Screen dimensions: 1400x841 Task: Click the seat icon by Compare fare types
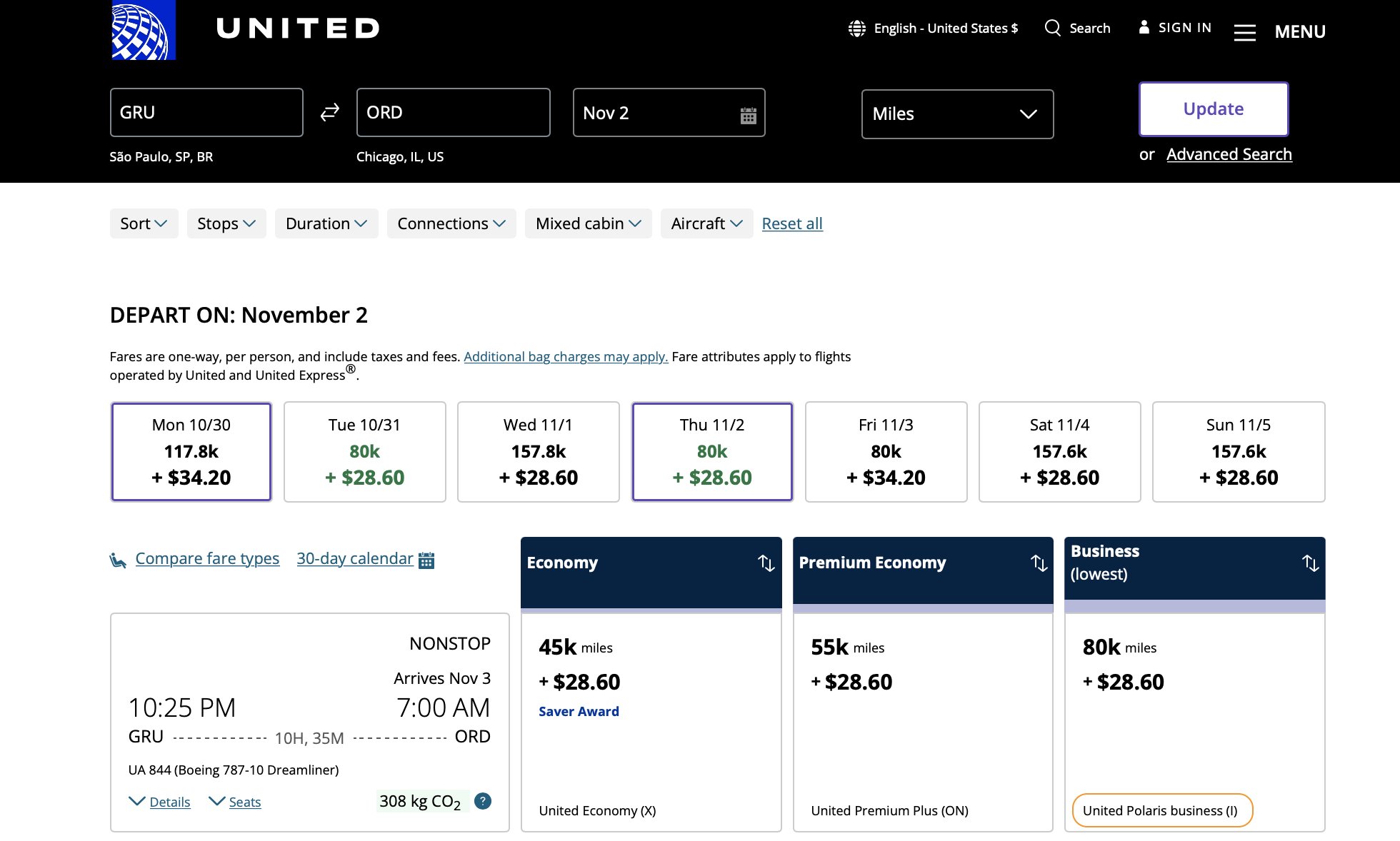(119, 560)
